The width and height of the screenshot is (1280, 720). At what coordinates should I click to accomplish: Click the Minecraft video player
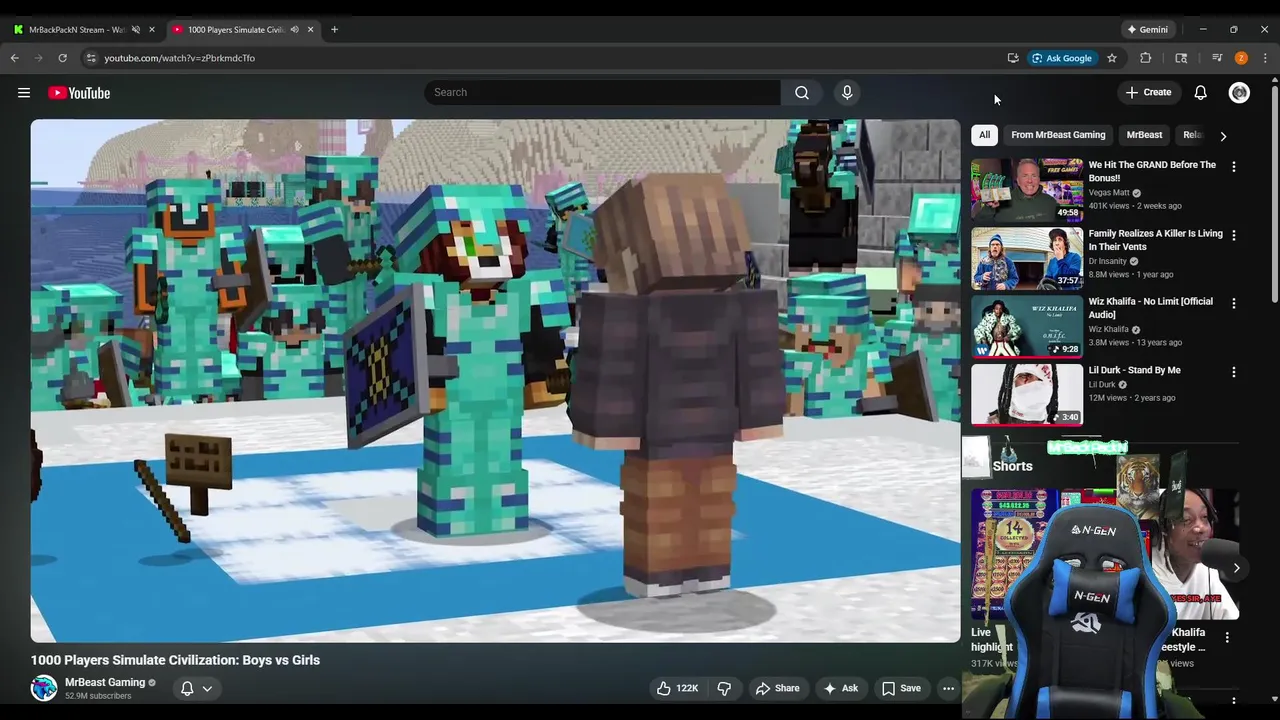(x=495, y=381)
